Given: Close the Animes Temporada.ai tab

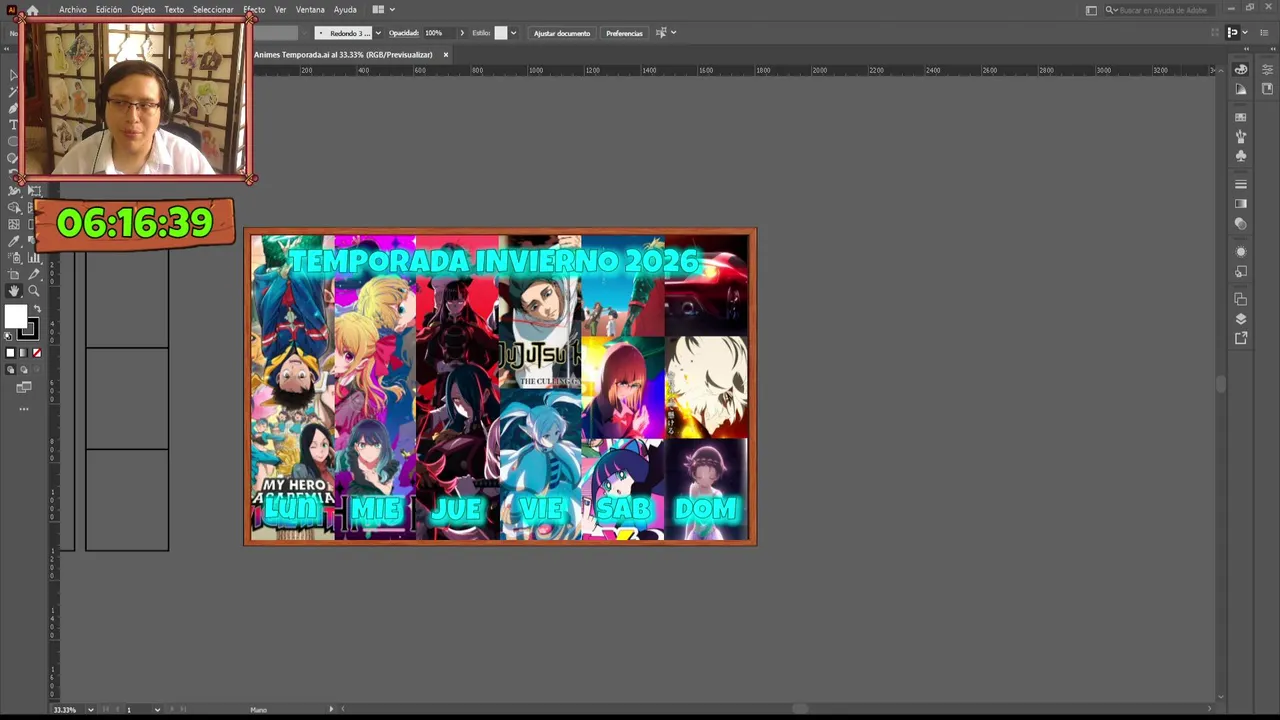Looking at the screenshot, I should point(446,55).
